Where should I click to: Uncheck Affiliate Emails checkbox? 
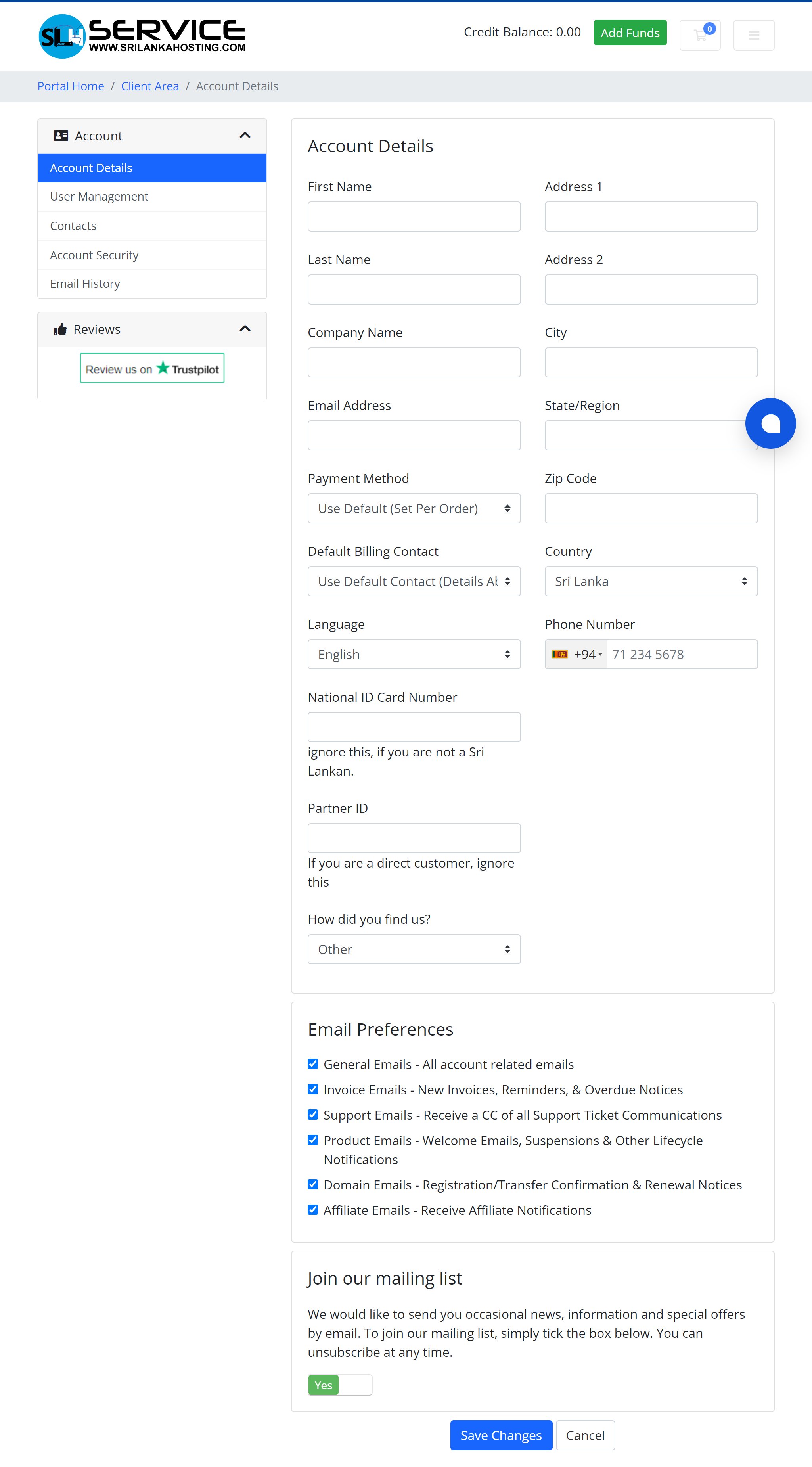(x=312, y=1210)
